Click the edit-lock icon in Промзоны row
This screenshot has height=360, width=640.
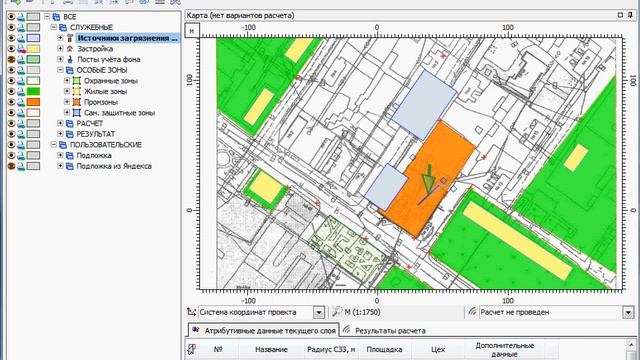pos(21,102)
